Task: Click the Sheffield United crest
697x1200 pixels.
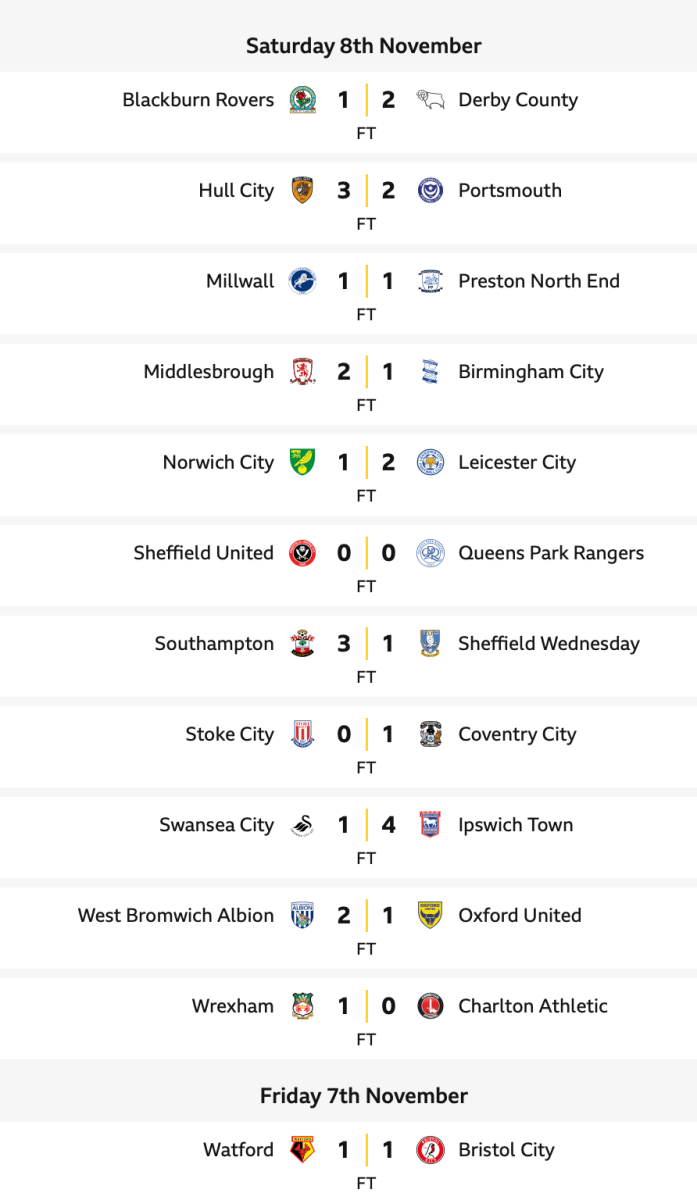Action: (302, 553)
